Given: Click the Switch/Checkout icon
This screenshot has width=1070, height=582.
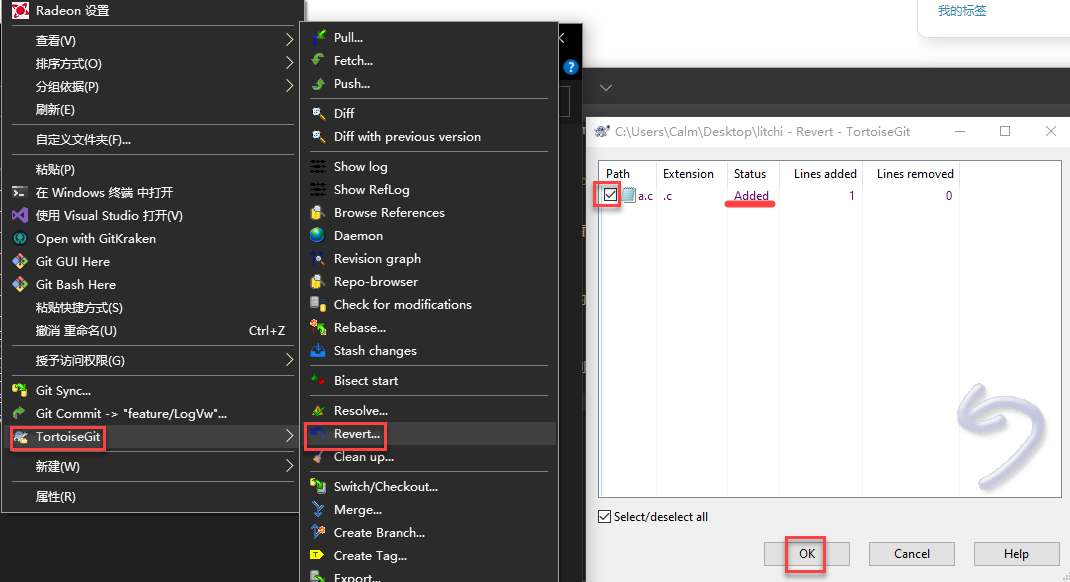Looking at the screenshot, I should pyautogui.click(x=318, y=486).
